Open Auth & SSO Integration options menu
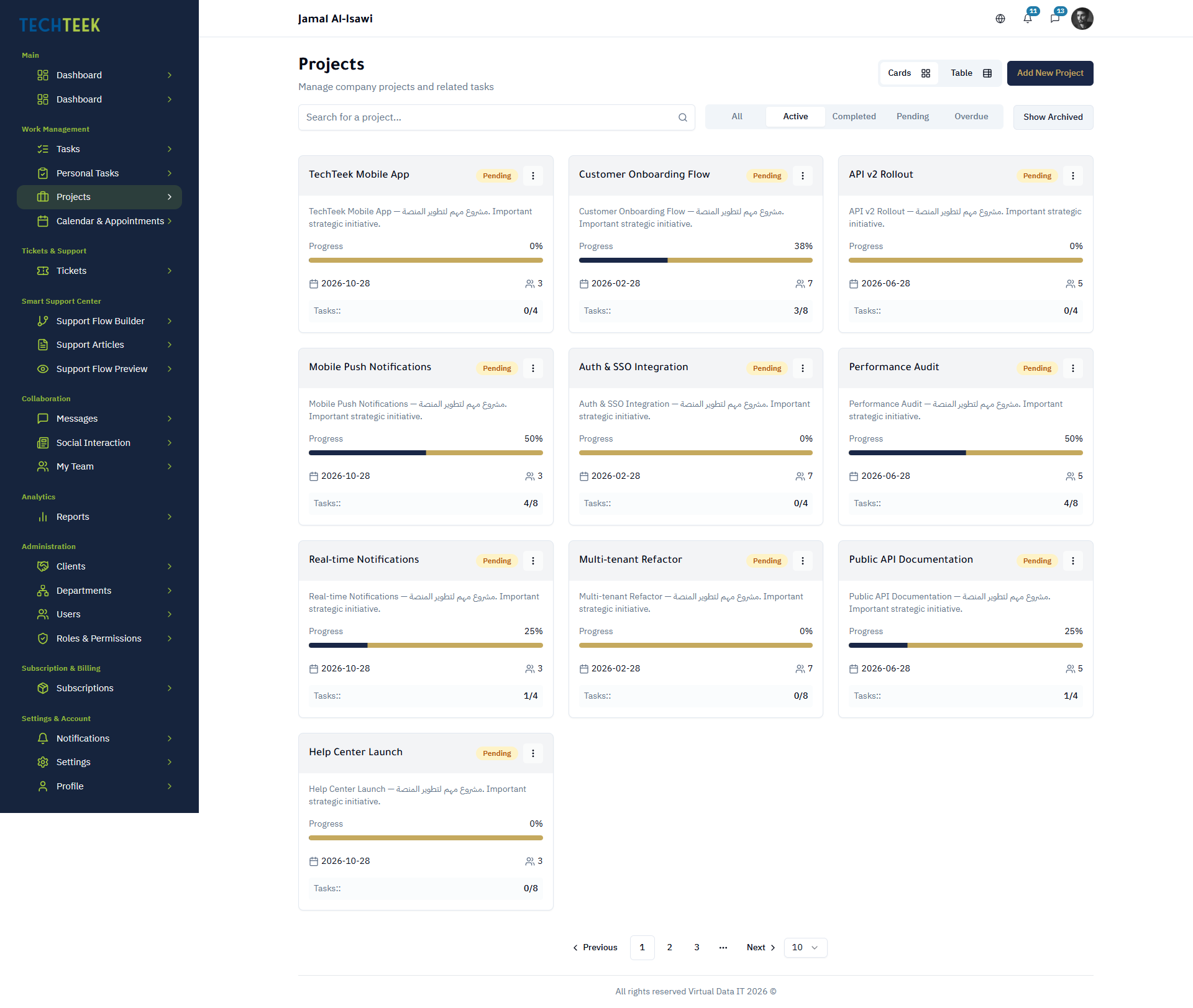 coord(803,368)
